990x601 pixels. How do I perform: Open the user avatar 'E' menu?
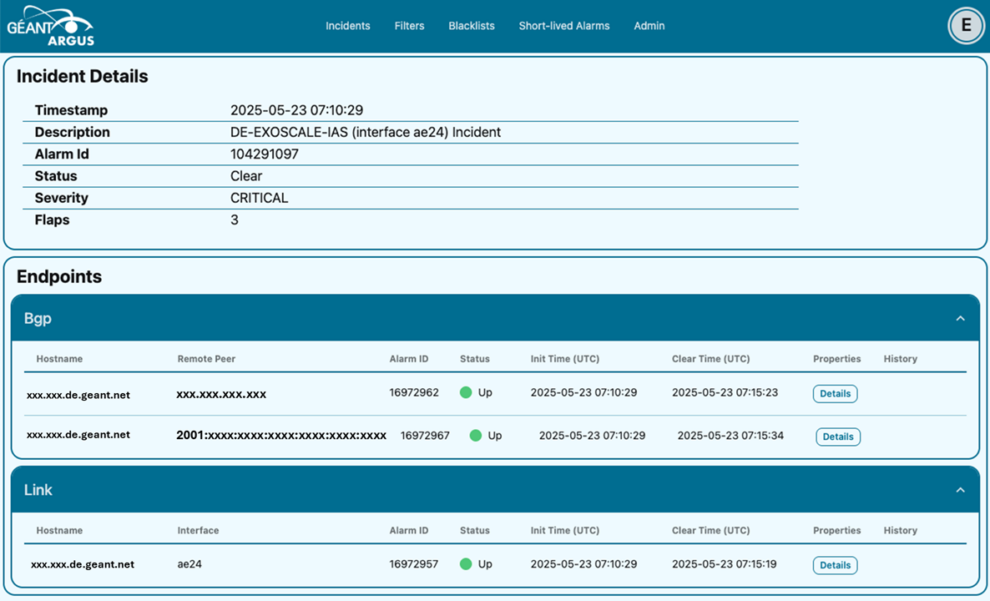point(965,26)
